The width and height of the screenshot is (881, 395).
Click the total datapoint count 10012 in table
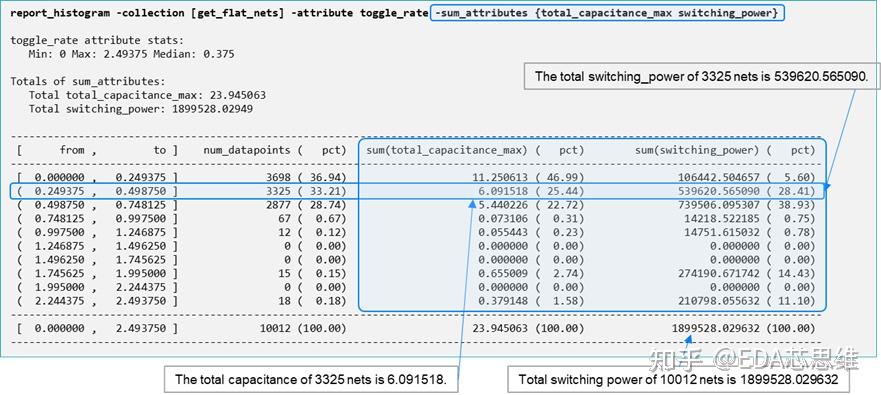click(x=274, y=329)
